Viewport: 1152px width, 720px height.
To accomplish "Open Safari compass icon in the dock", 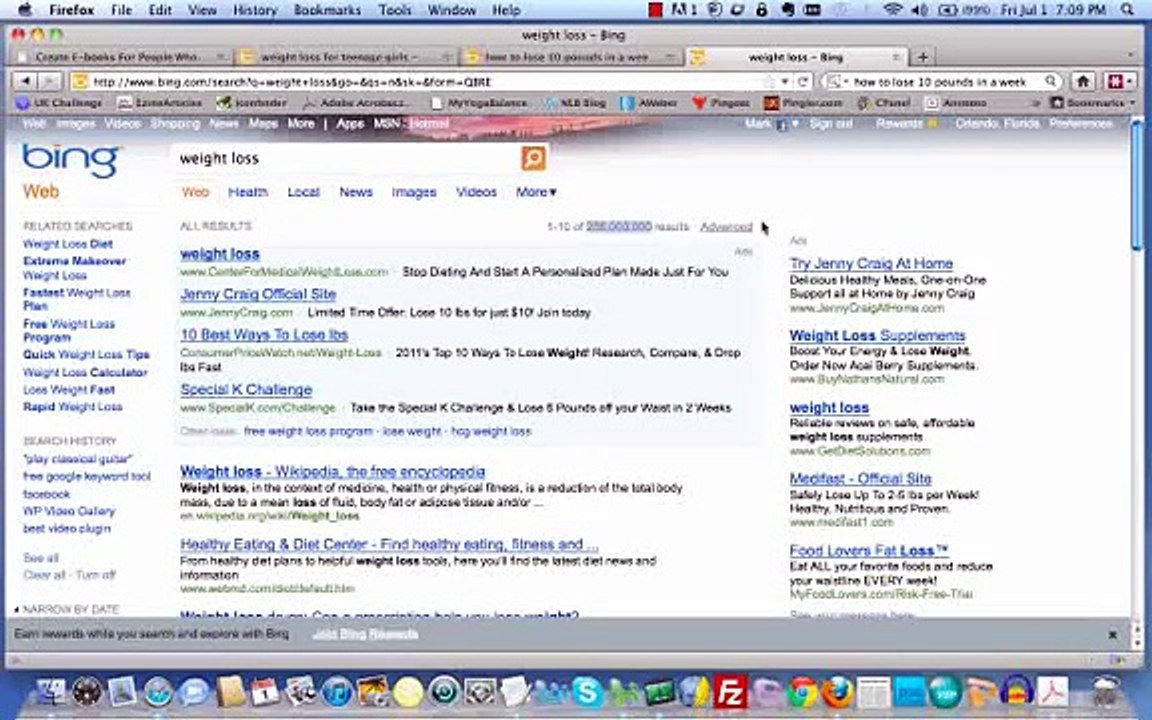I will click(158, 692).
